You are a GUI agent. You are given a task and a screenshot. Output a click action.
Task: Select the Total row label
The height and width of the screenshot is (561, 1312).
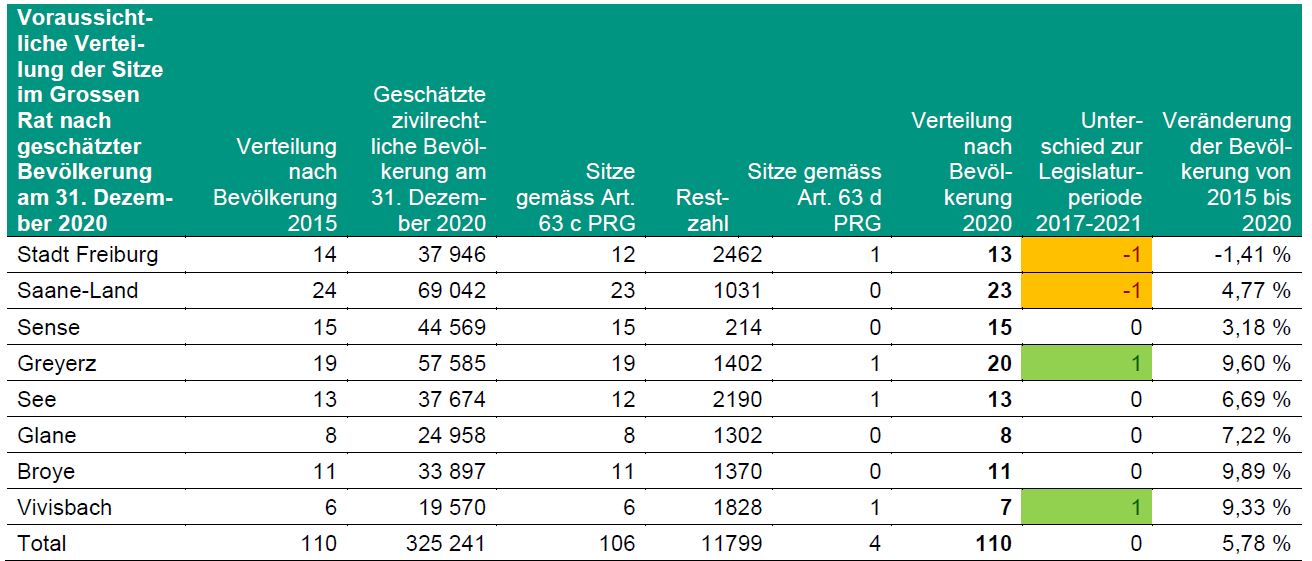pos(42,543)
